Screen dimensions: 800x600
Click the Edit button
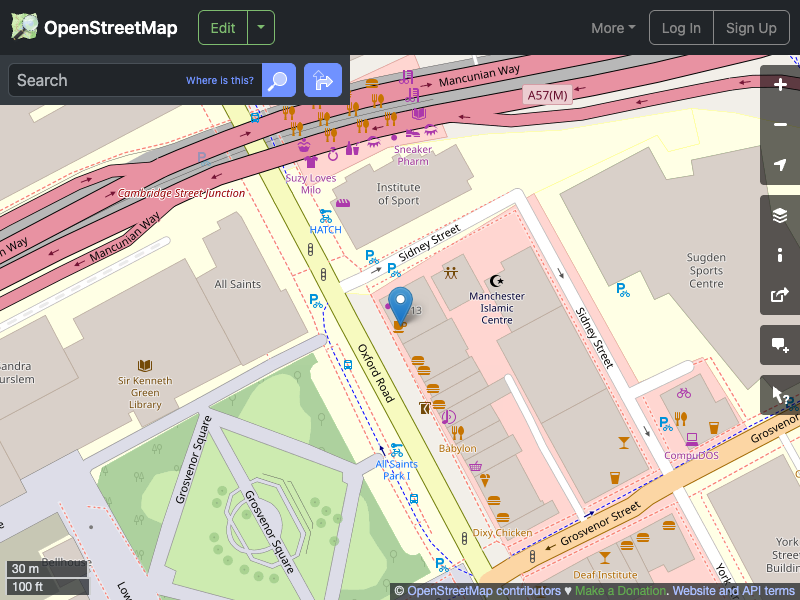[x=222, y=28]
